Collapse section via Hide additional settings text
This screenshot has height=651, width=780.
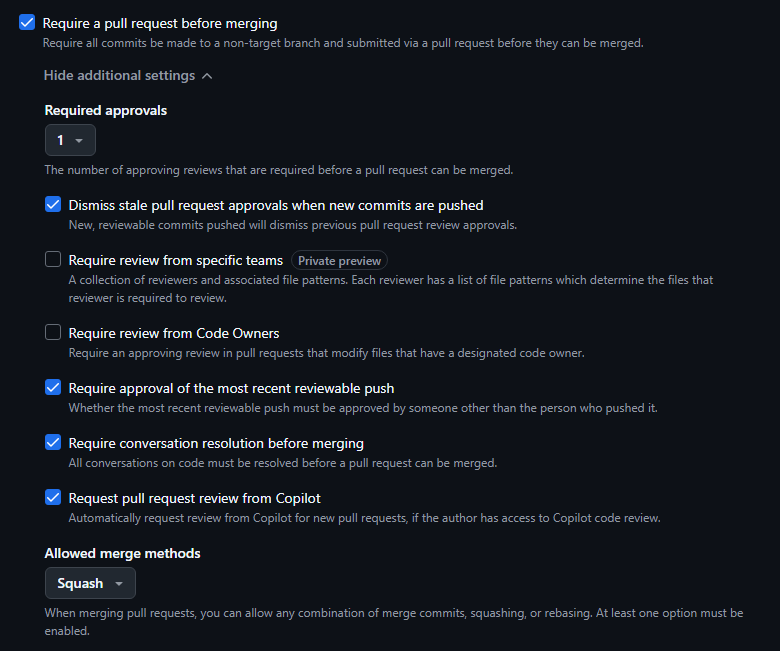click(x=119, y=76)
